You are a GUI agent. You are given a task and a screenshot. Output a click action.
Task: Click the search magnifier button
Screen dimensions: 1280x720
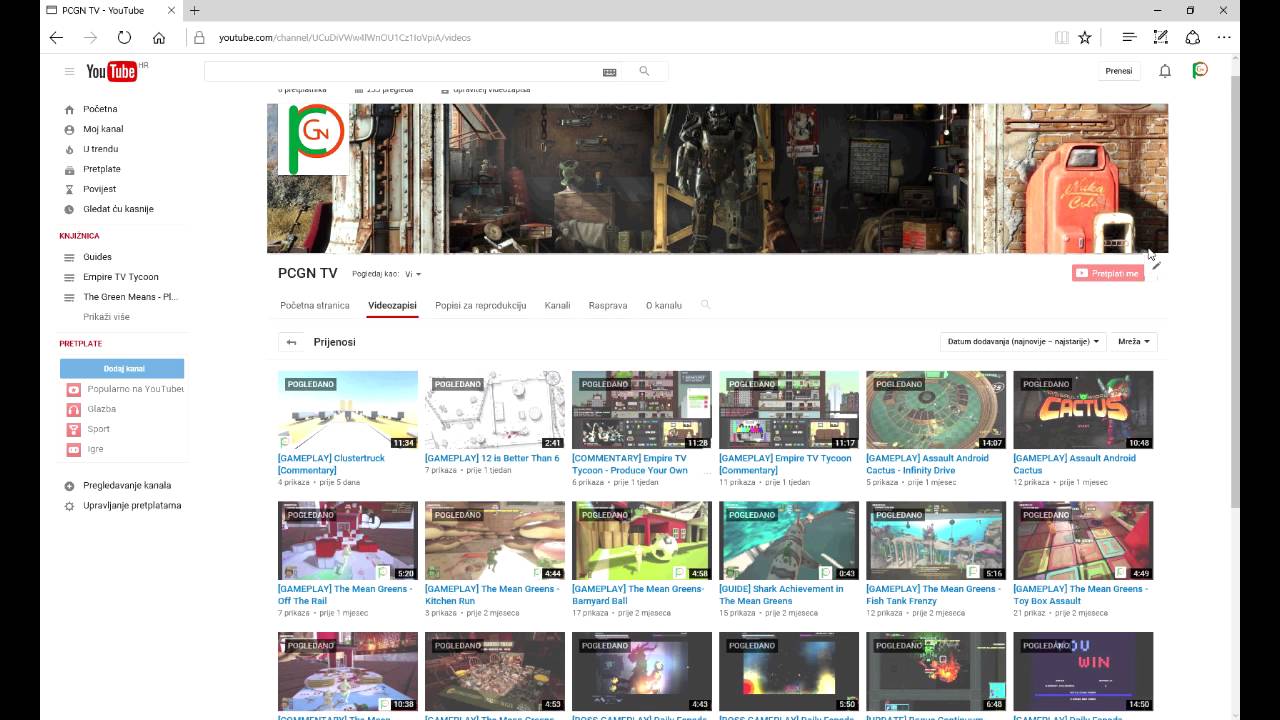[644, 71]
